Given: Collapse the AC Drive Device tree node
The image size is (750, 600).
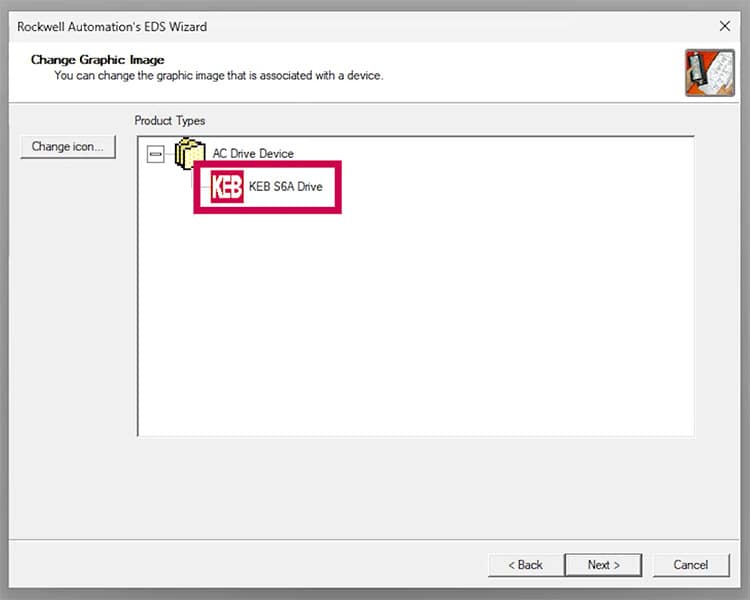Looking at the screenshot, I should (155, 154).
